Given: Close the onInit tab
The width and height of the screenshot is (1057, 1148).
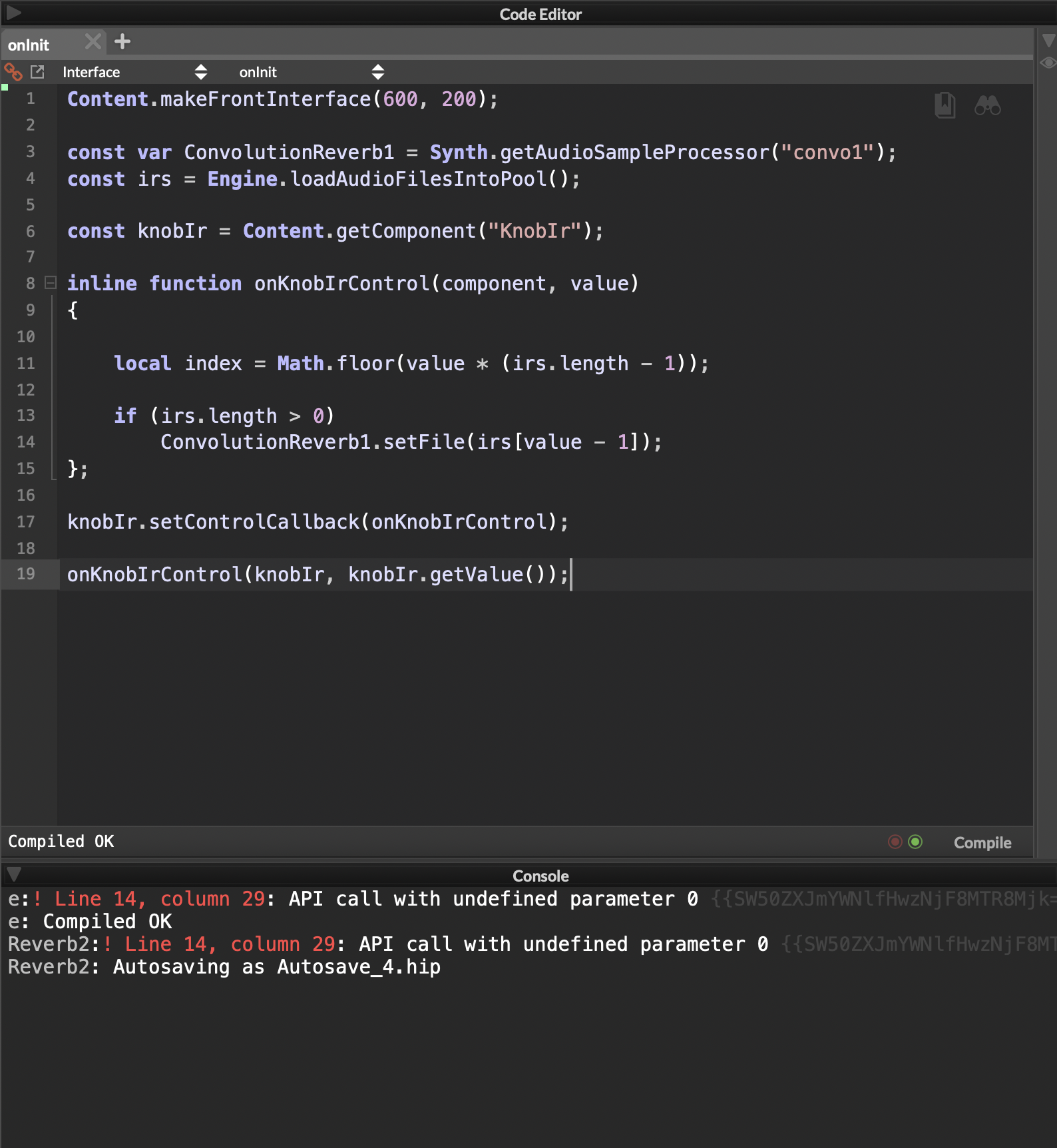Looking at the screenshot, I should point(93,41).
